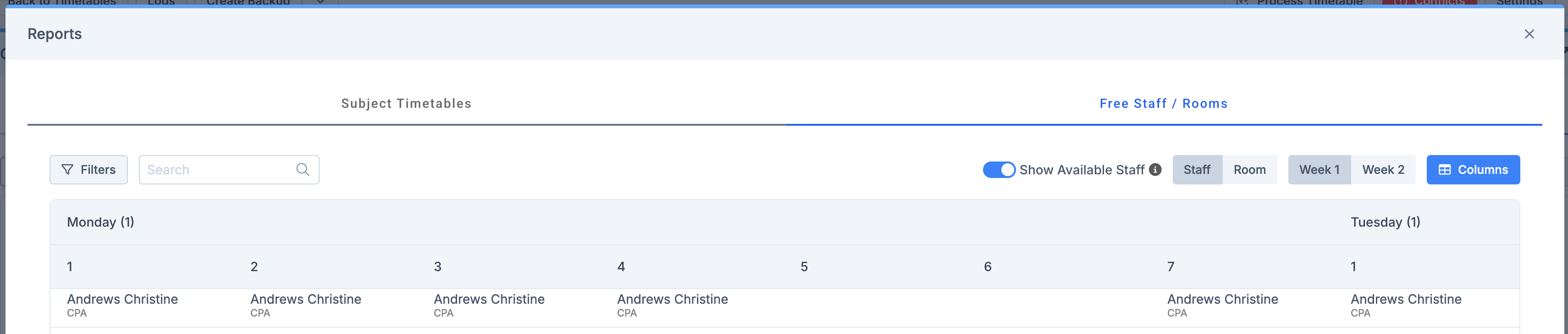Viewport: 1568px width, 334px height.
Task: Select Week 1
Action: (1319, 169)
